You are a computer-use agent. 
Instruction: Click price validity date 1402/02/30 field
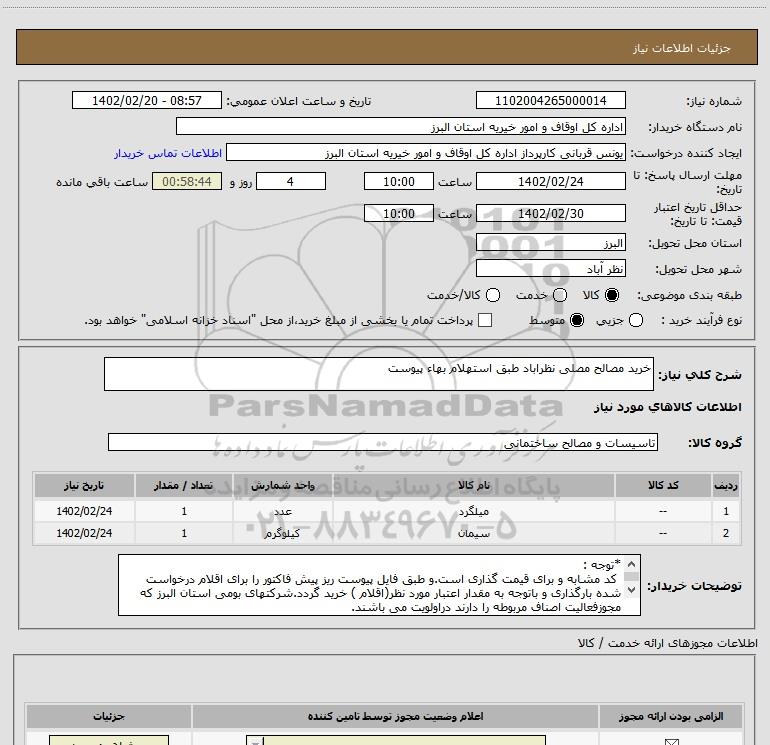point(550,214)
